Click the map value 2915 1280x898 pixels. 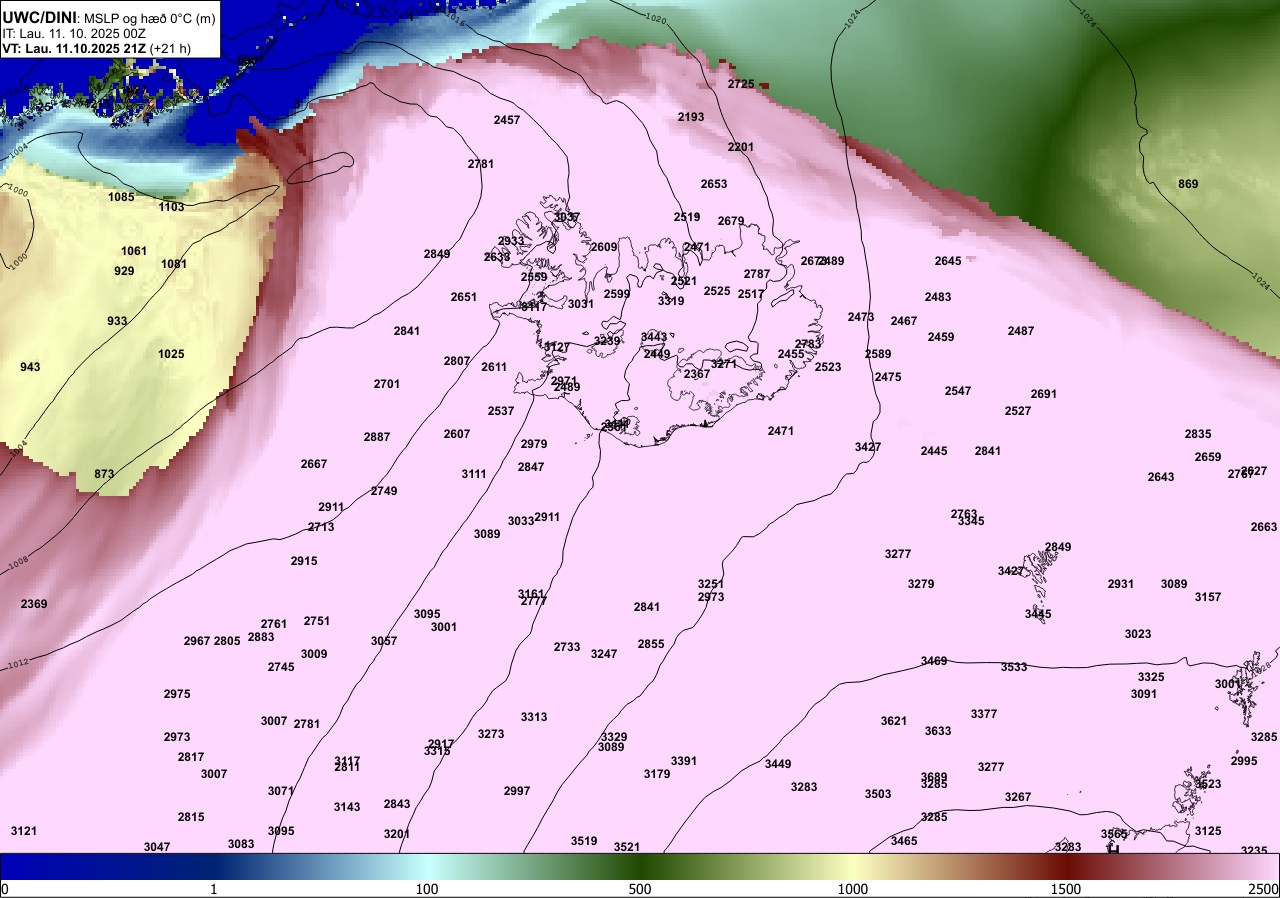click(304, 561)
